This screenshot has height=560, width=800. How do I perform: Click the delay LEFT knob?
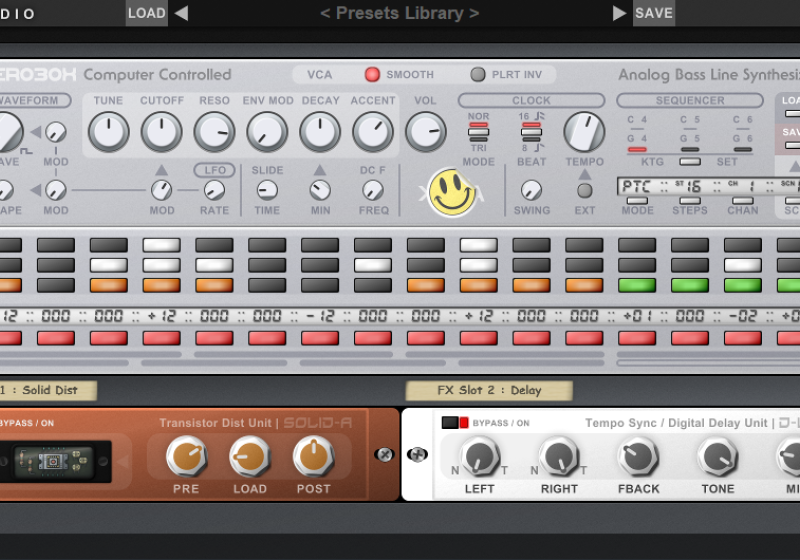(479, 456)
